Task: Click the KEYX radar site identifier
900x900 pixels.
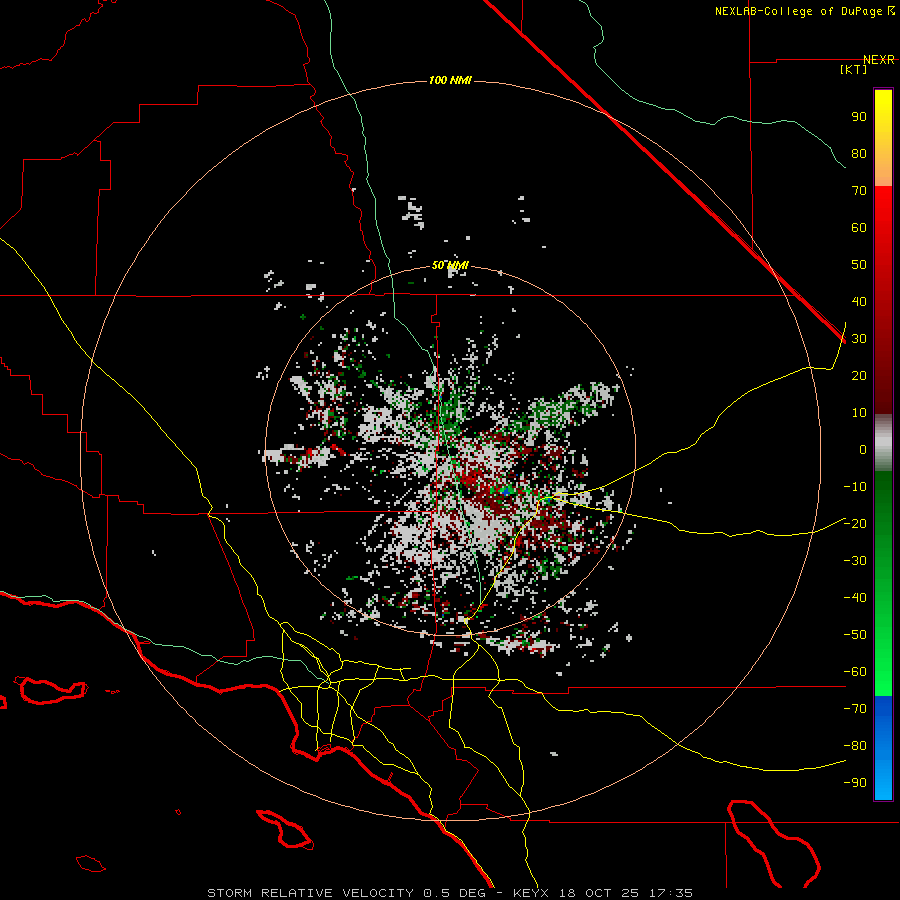Action: pos(531,893)
